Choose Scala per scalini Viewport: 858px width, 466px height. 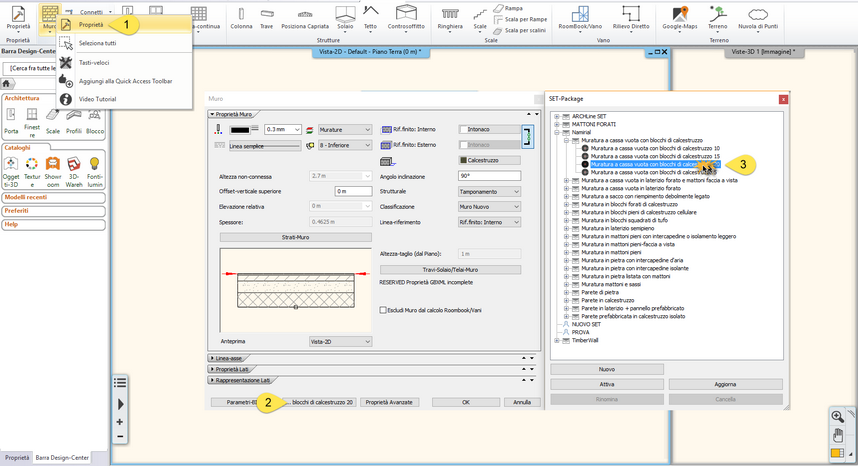click(x=520, y=30)
